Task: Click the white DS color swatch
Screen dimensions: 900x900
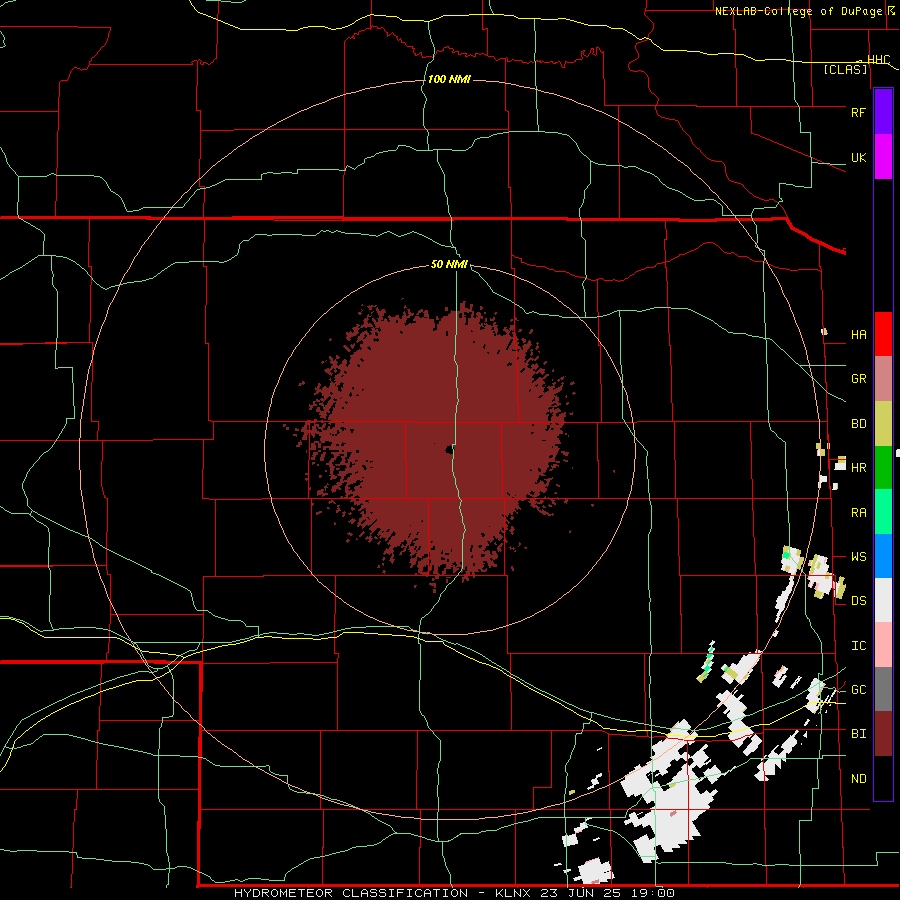Action: tap(883, 600)
